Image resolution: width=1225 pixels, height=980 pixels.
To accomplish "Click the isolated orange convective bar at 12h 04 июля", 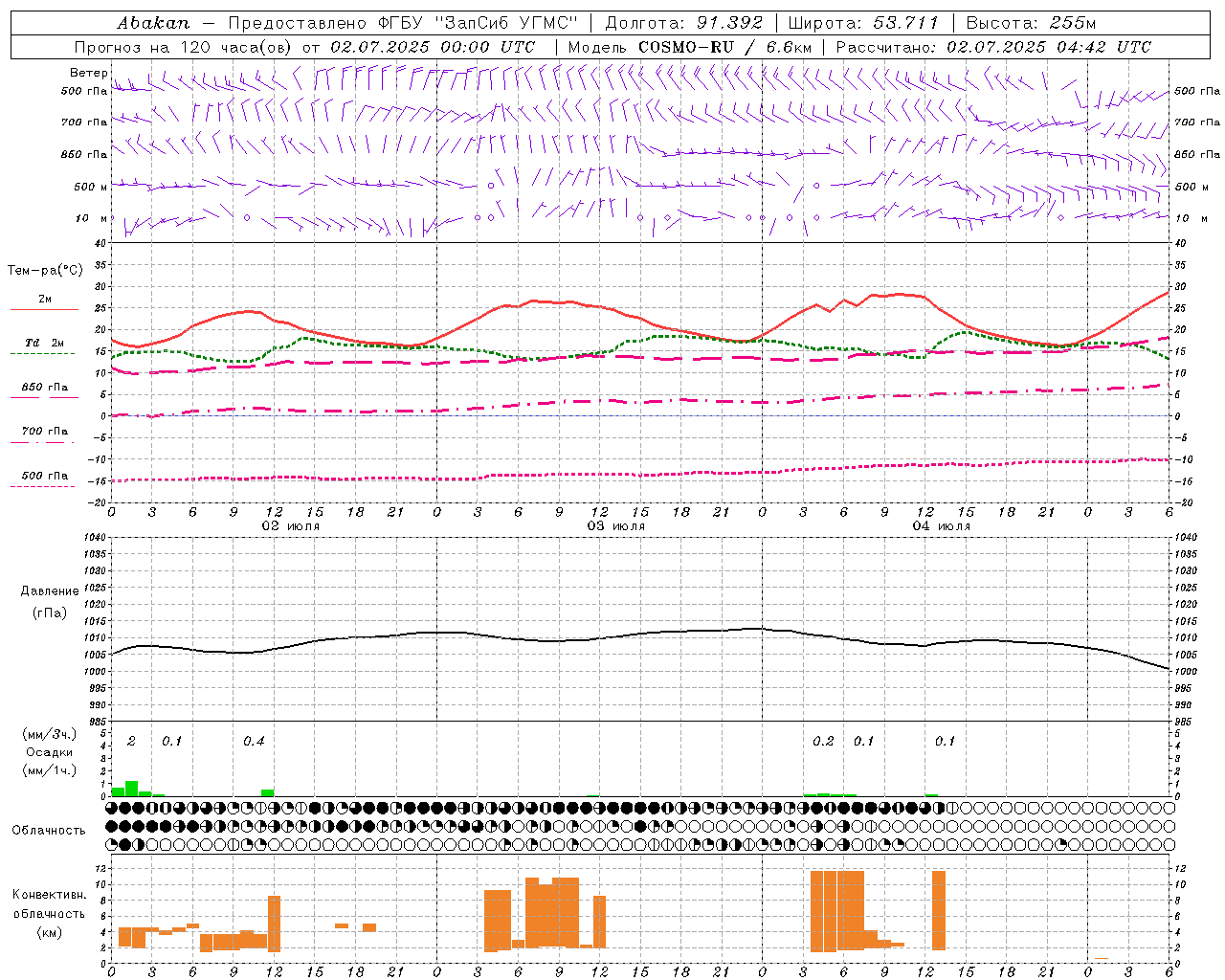I will (x=938, y=910).
